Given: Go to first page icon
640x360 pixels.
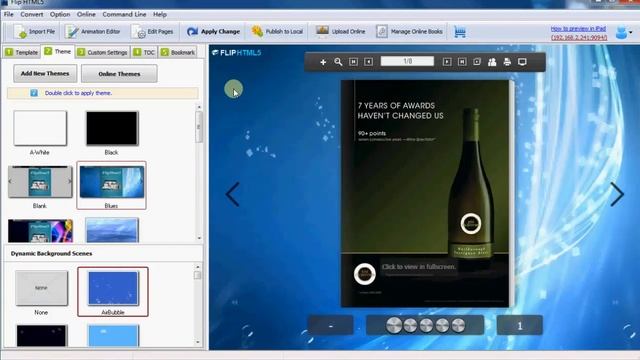Looking at the screenshot, I should tap(353, 62).
